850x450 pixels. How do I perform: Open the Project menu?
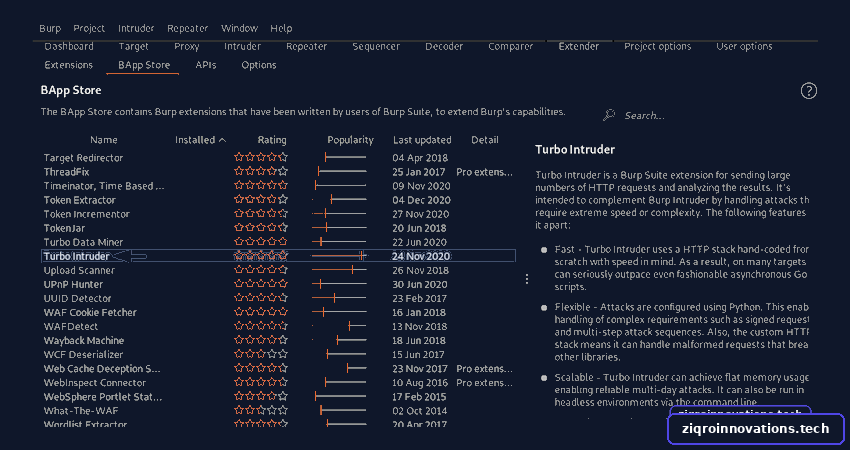(89, 28)
